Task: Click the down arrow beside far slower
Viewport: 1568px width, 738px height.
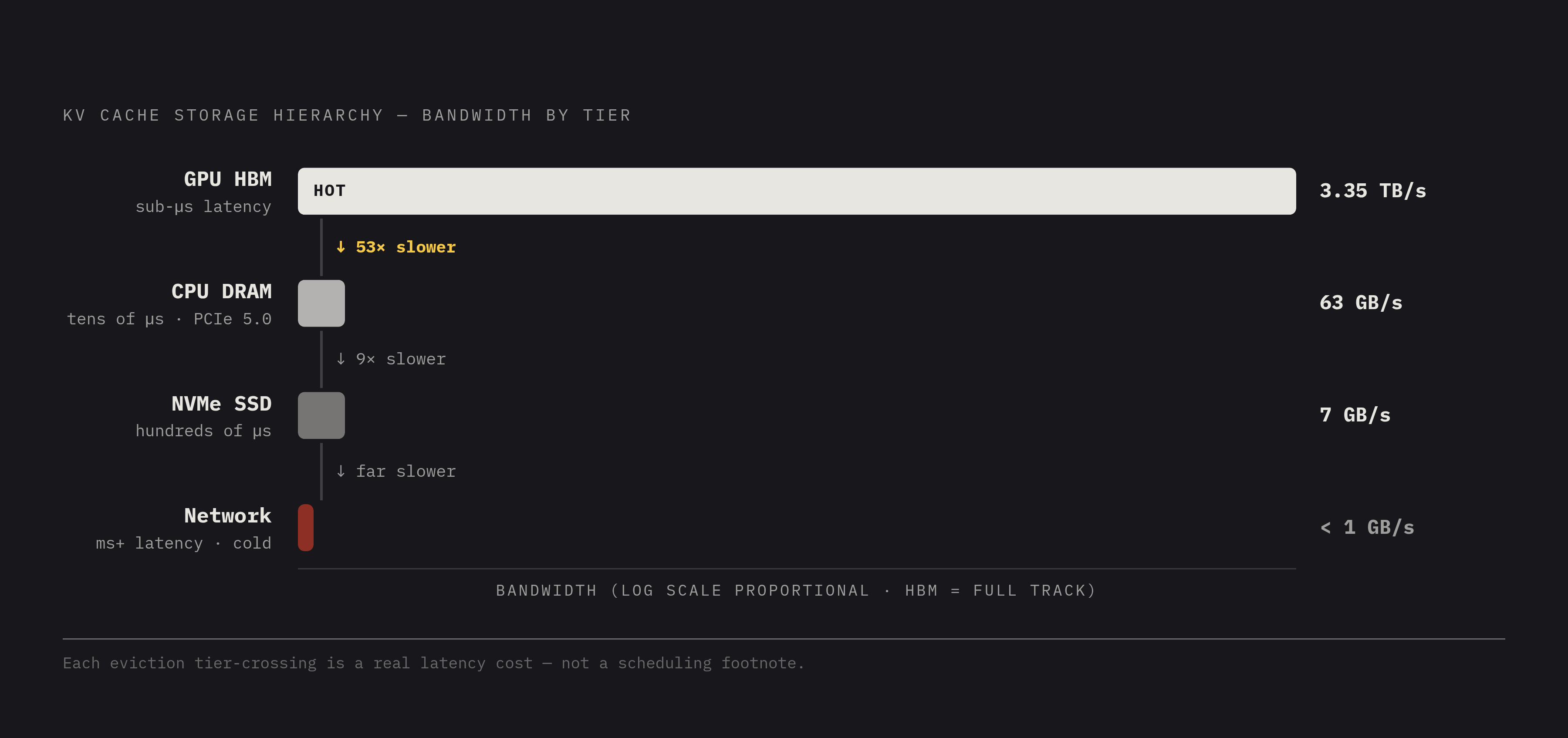Action: pyautogui.click(x=341, y=472)
